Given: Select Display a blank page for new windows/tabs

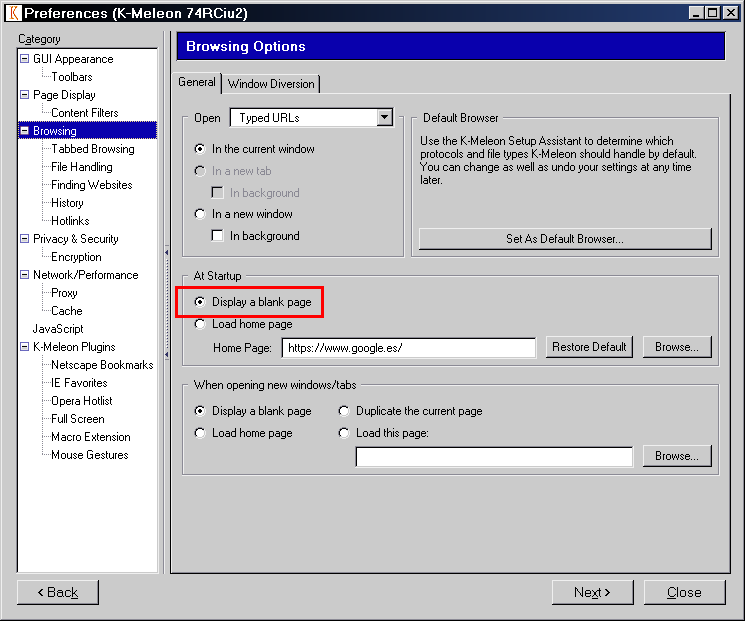Looking at the screenshot, I should click(253, 411).
